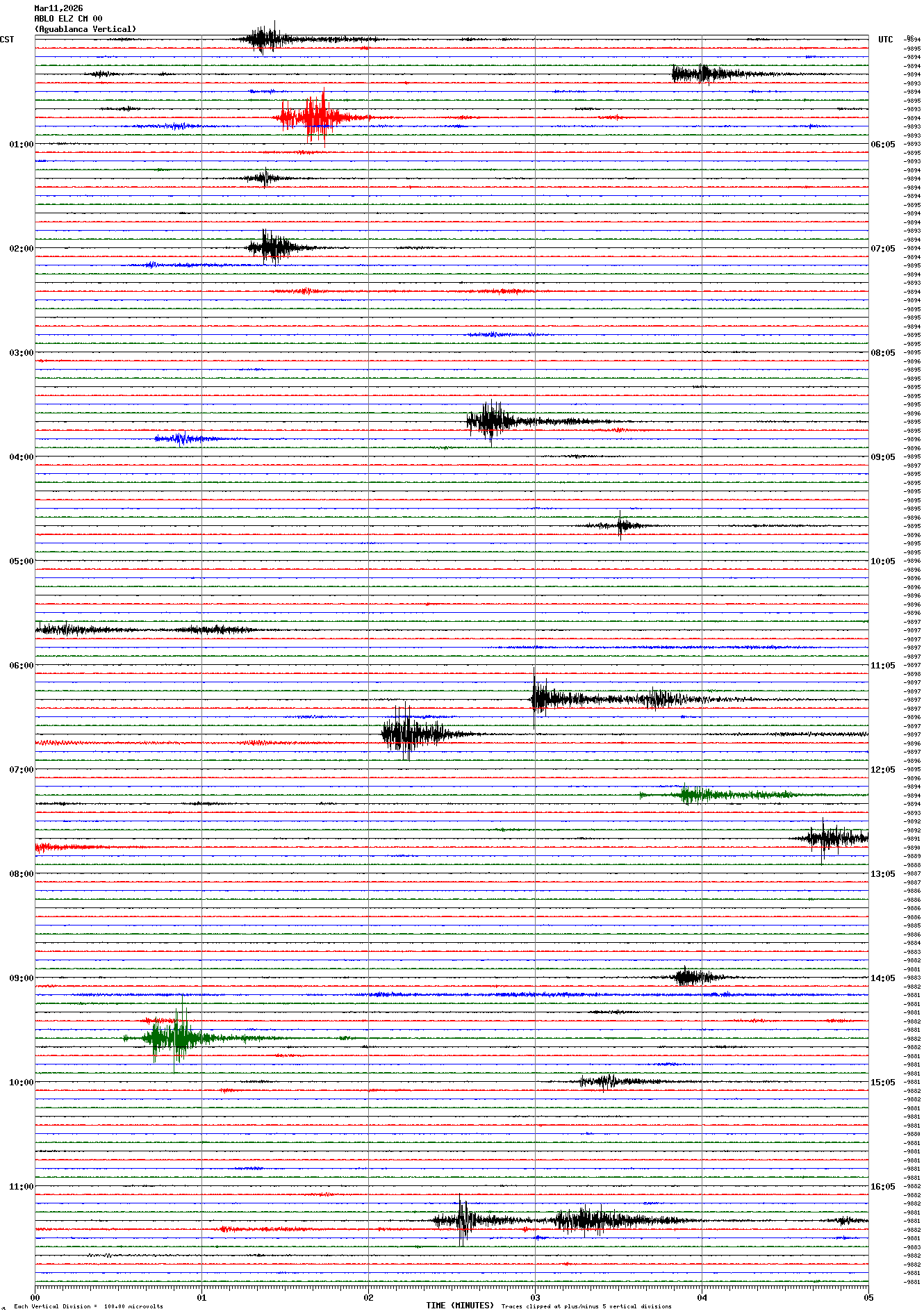Pick the 11:00 CST time marker
924x1316 pixels.
coord(21,1187)
